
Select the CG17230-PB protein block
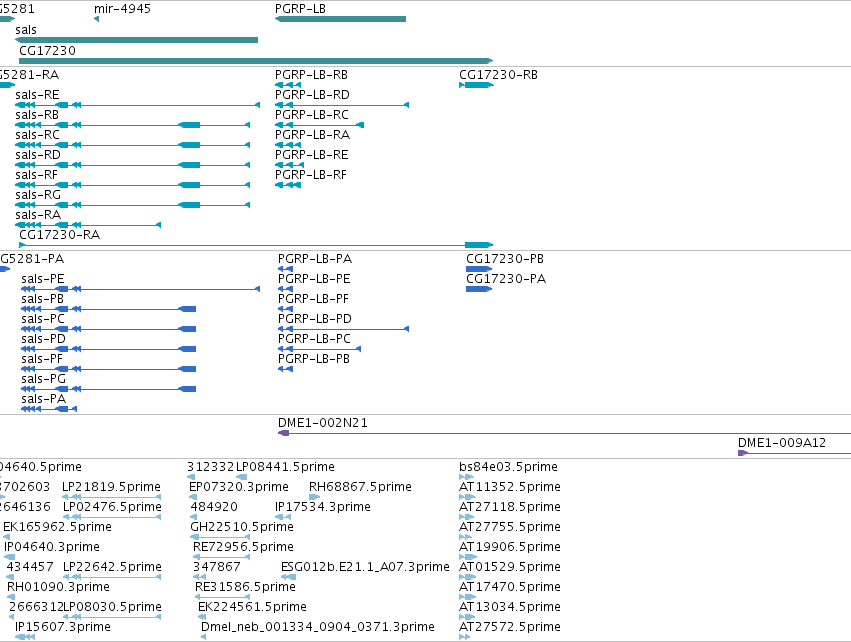point(479,269)
